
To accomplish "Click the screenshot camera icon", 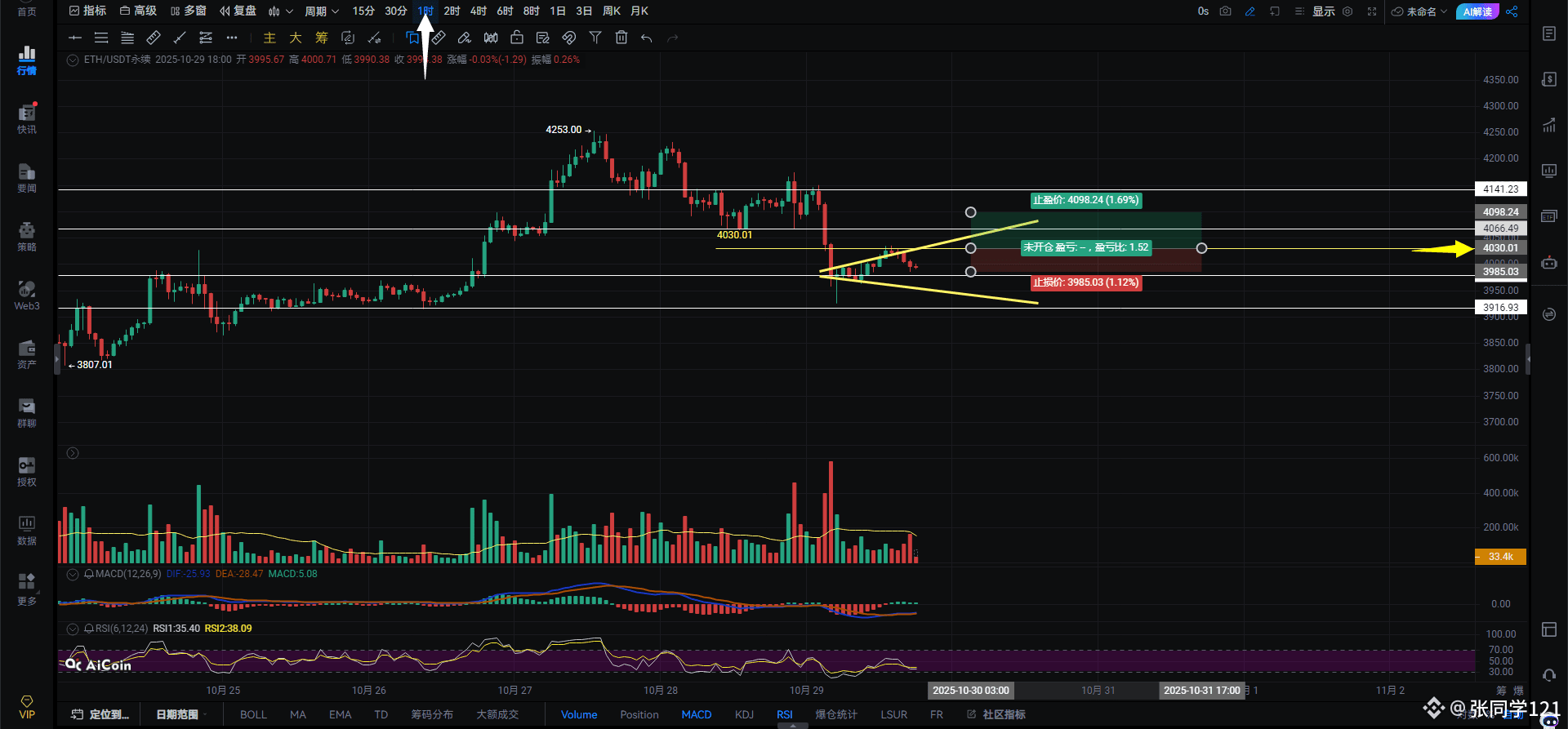I will click(1225, 11).
